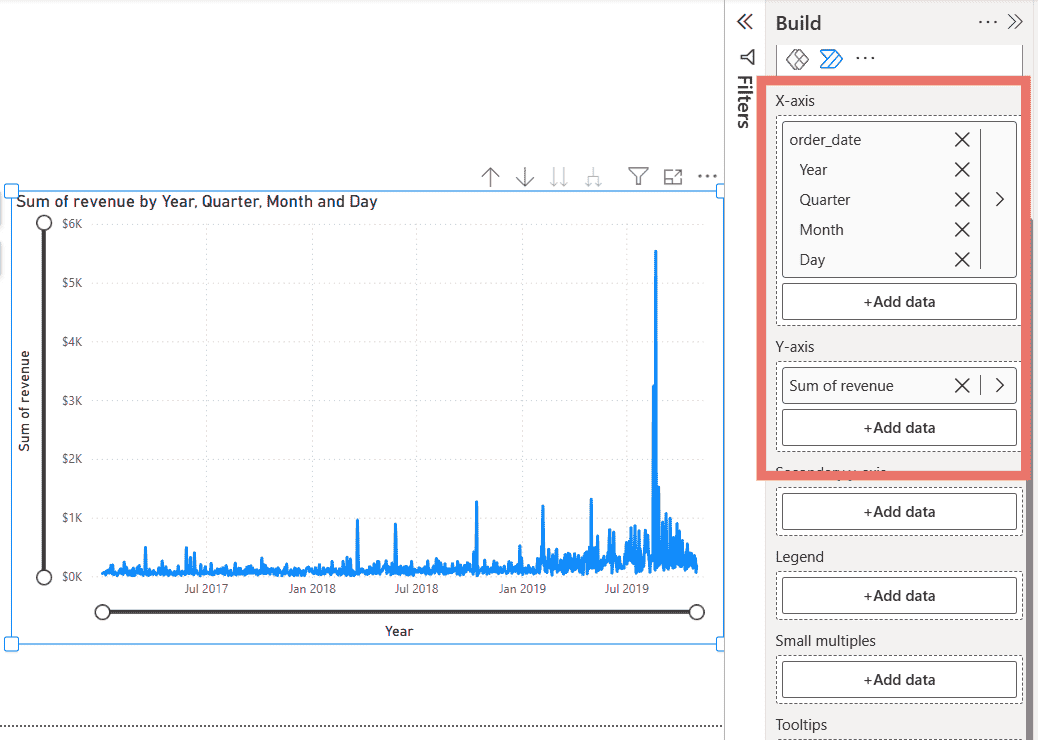
Task: Open Build pane more options ellipsis
Action: (x=988, y=22)
